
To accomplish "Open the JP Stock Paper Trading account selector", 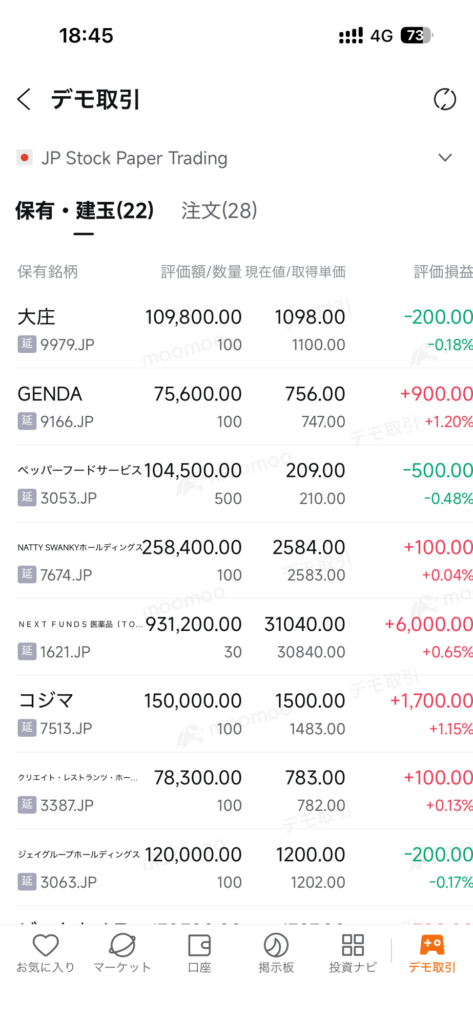I will pyautogui.click(x=236, y=158).
